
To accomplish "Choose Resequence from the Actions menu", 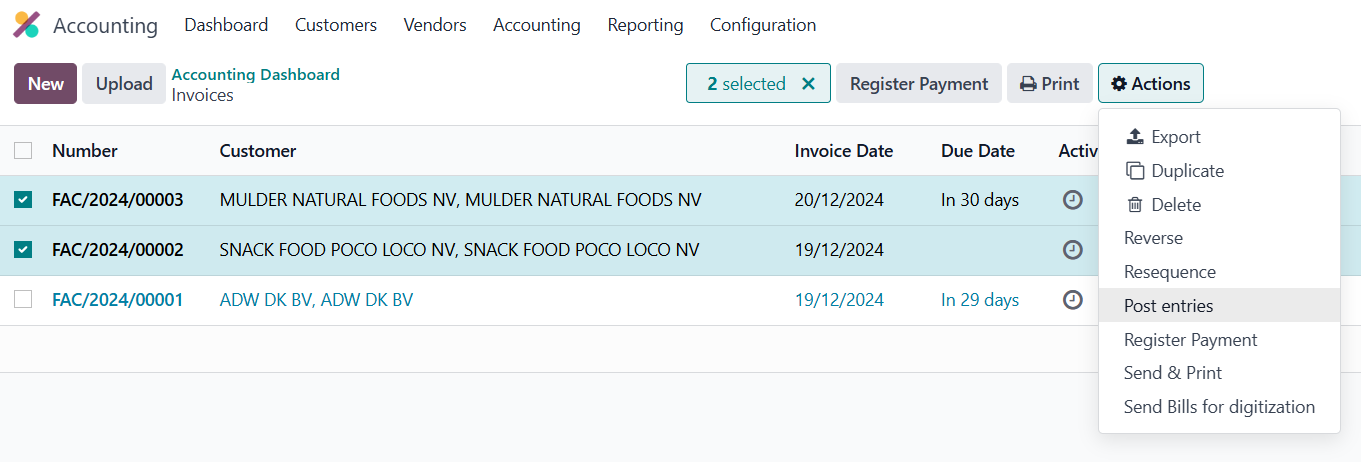I will pos(1169,272).
